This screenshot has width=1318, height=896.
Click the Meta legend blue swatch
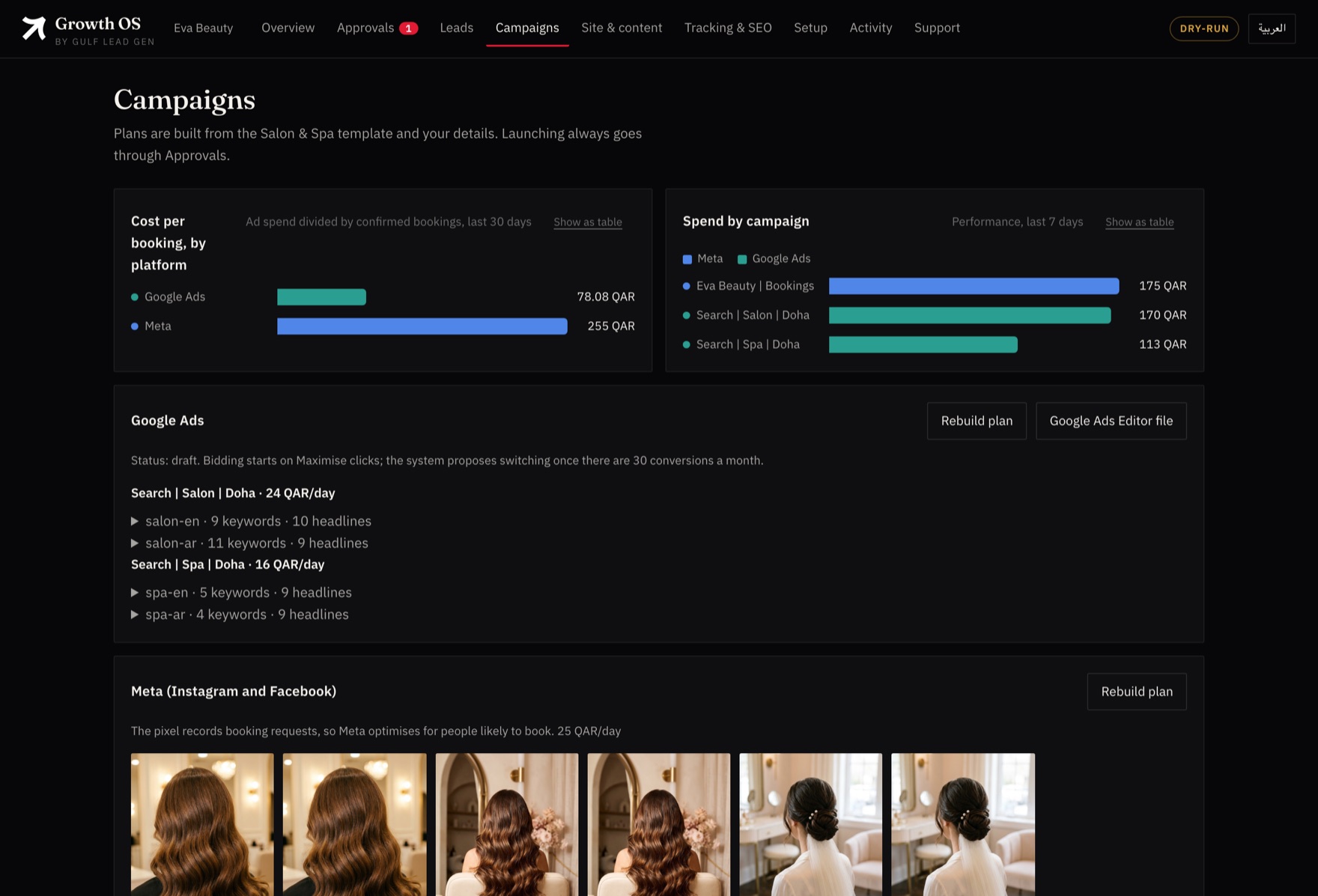tap(687, 259)
